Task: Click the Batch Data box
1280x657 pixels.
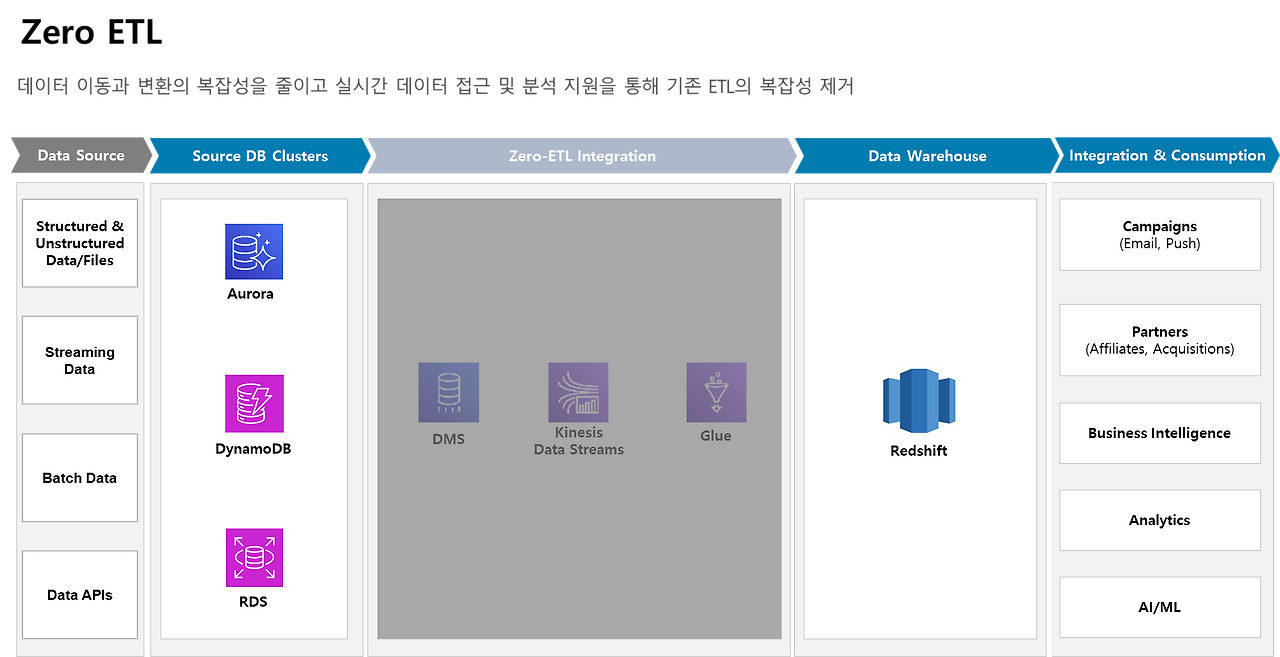Action: (80, 478)
